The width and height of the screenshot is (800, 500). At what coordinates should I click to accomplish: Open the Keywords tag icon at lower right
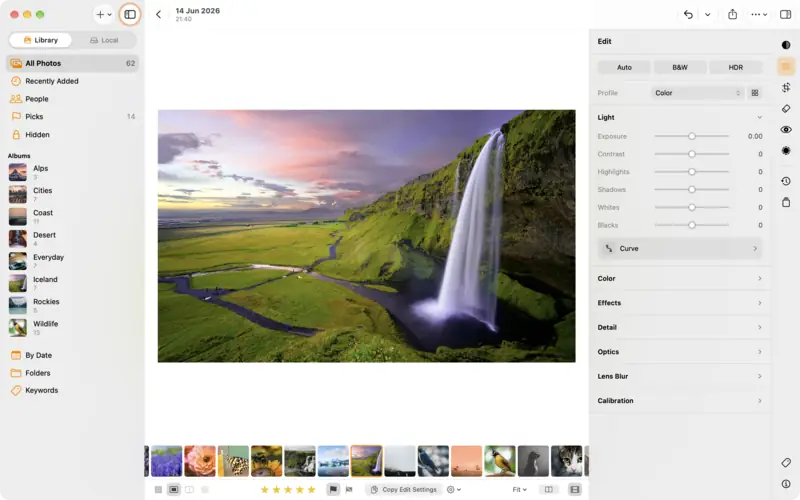[786, 463]
